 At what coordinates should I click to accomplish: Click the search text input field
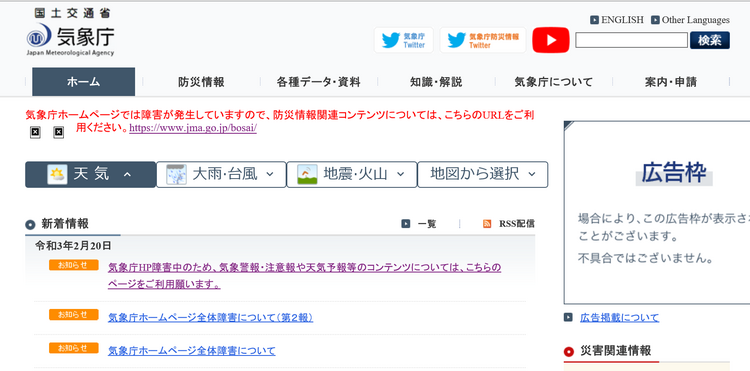tap(631, 40)
